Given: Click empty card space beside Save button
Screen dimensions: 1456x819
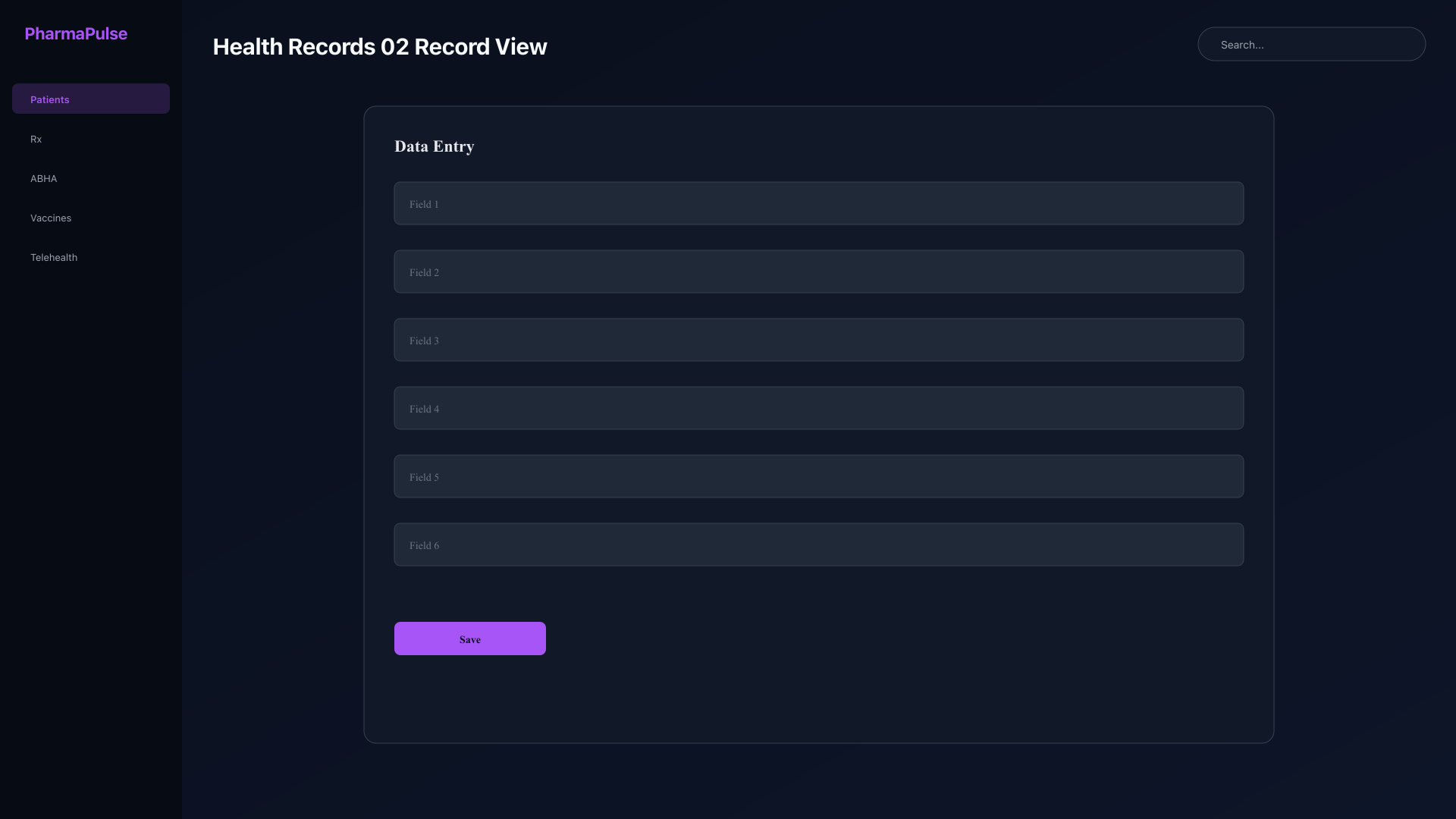Looking at the screenshot, I should click(x=895, y=639).
